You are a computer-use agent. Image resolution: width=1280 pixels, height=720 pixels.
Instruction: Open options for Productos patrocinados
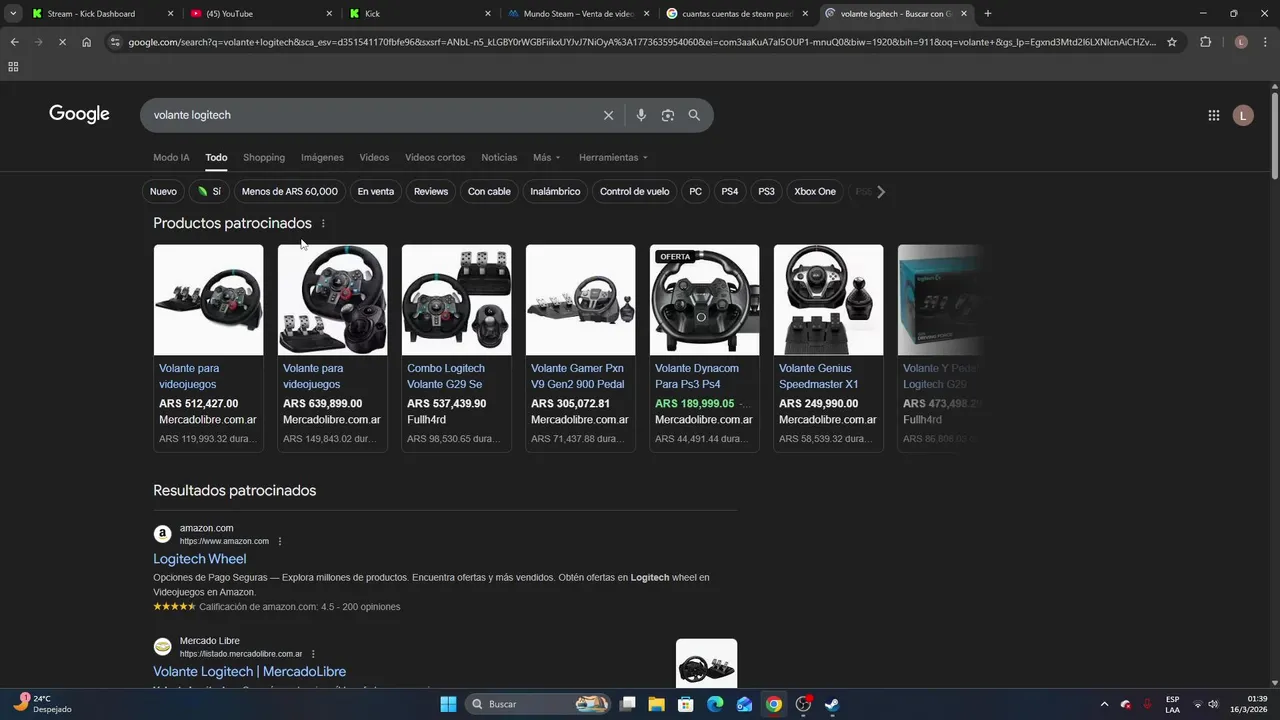tap(323, 223)
